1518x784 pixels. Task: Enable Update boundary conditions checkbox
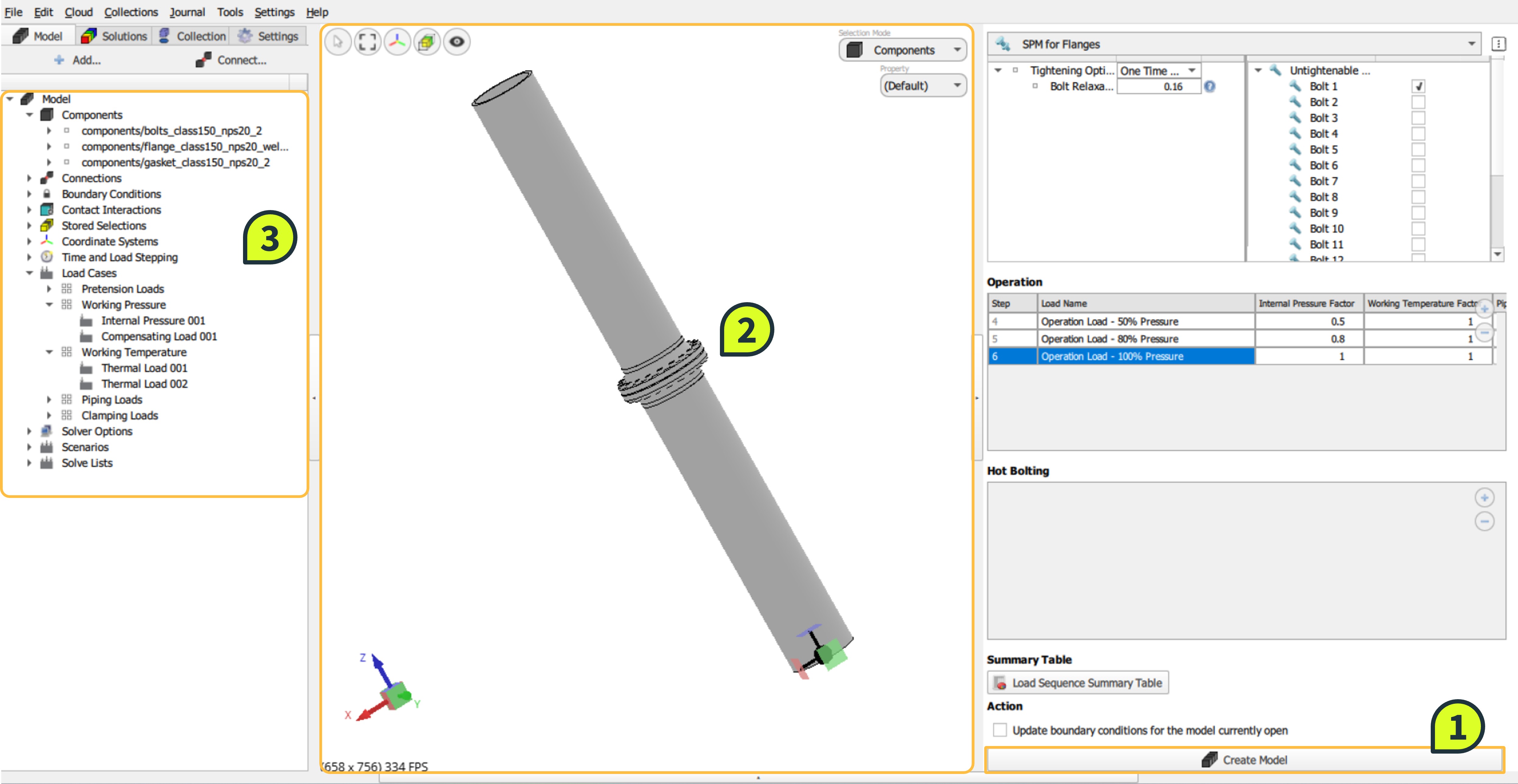click(1000, 730)
